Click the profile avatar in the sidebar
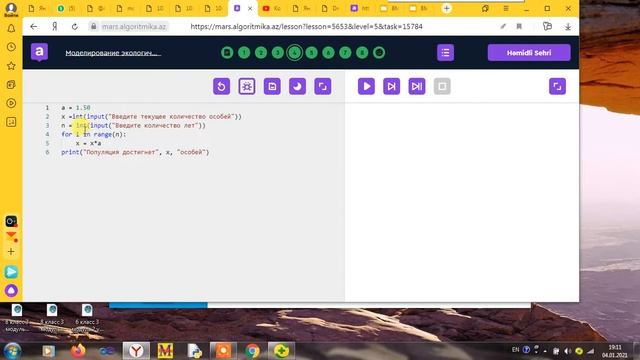The image size is (640, 360). [11, 9]
